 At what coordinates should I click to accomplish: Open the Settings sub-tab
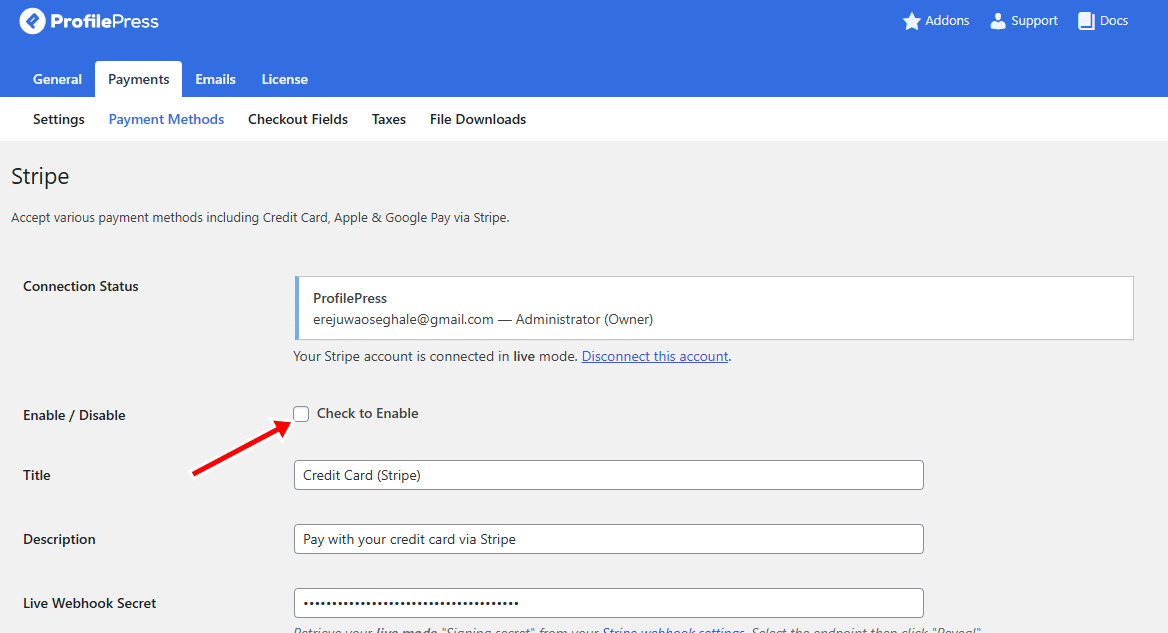click(59, 119)
